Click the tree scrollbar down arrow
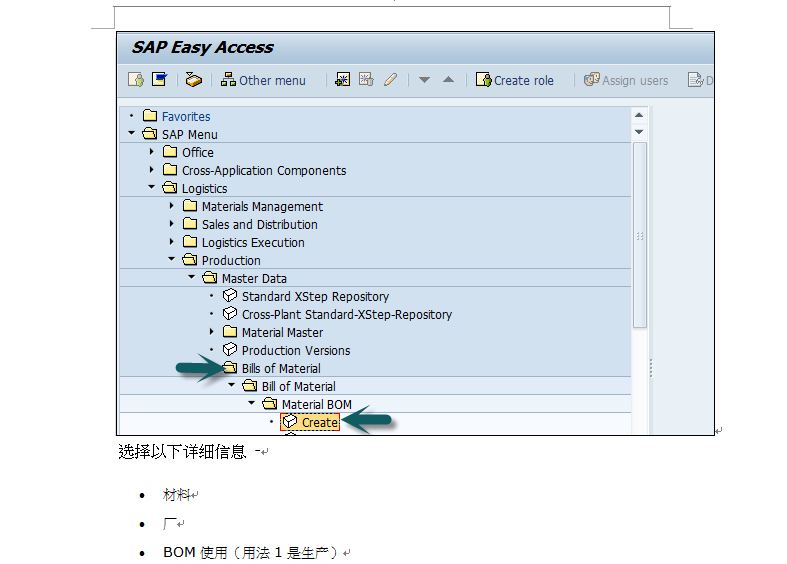This screenshot has width=787, height=564. 639,132
